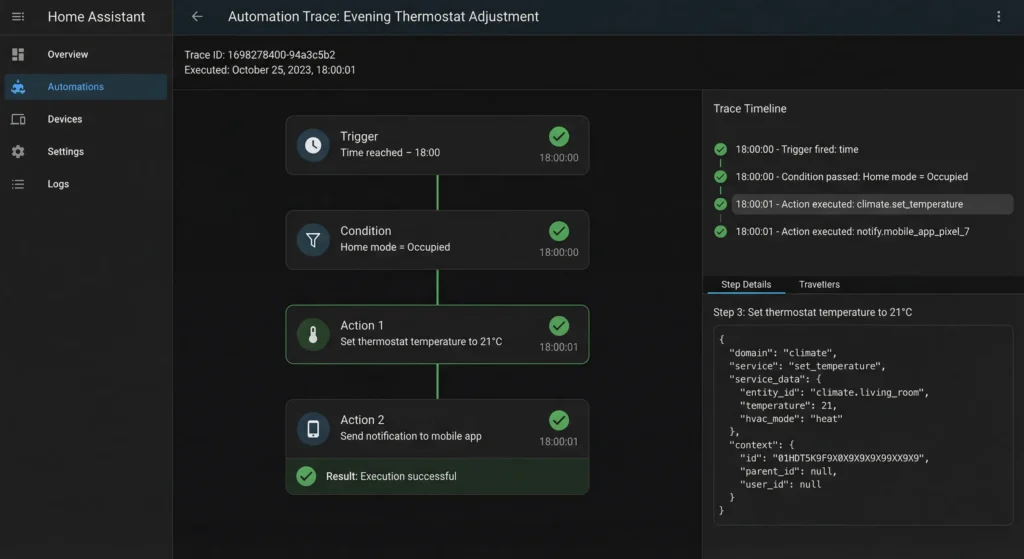Go back with the arrow icon
Viewport: 1024px width, 559px height.
pyautogui.click(x=197, y=16)
